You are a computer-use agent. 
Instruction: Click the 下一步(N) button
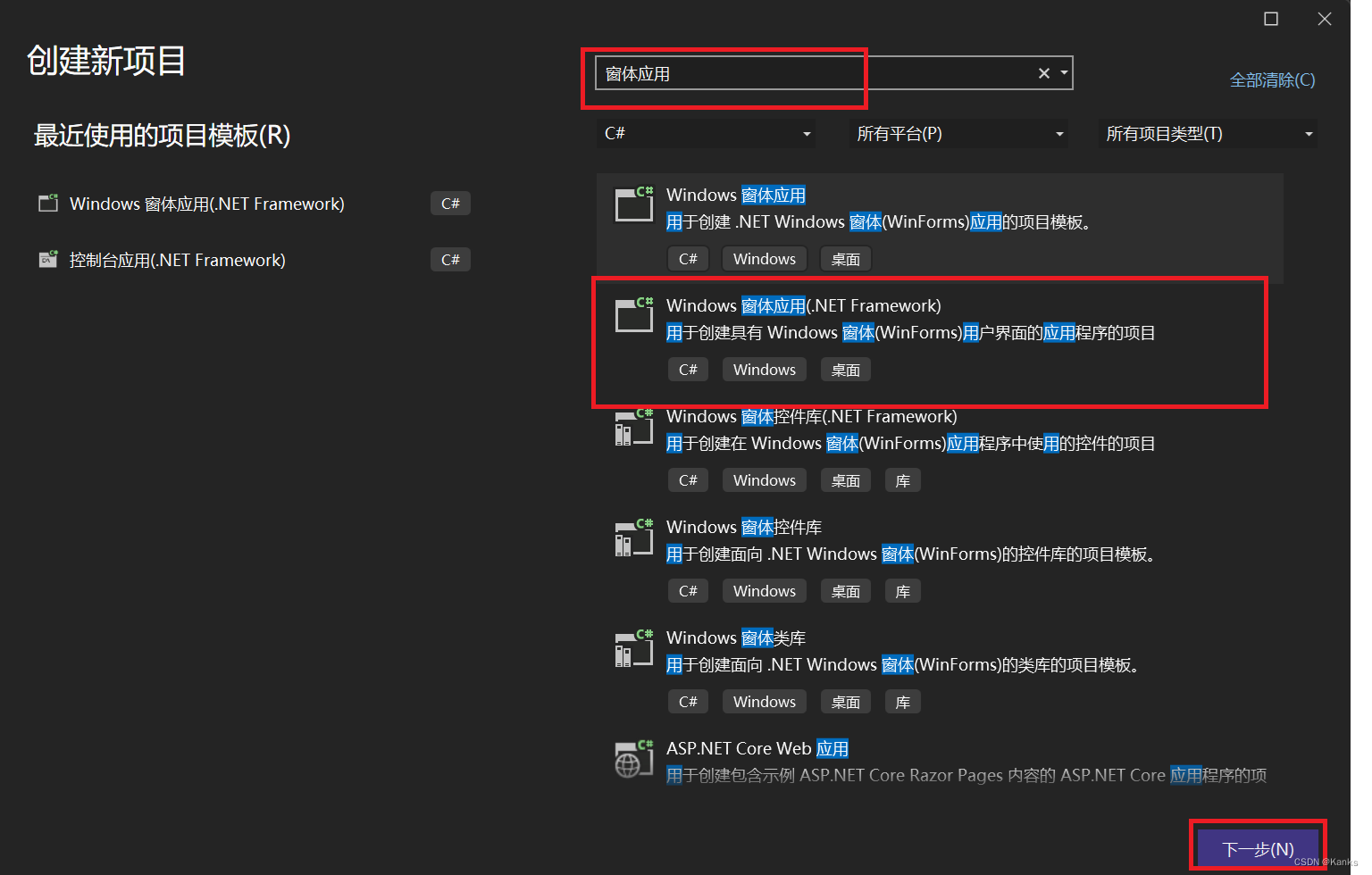coord(1258,848)
